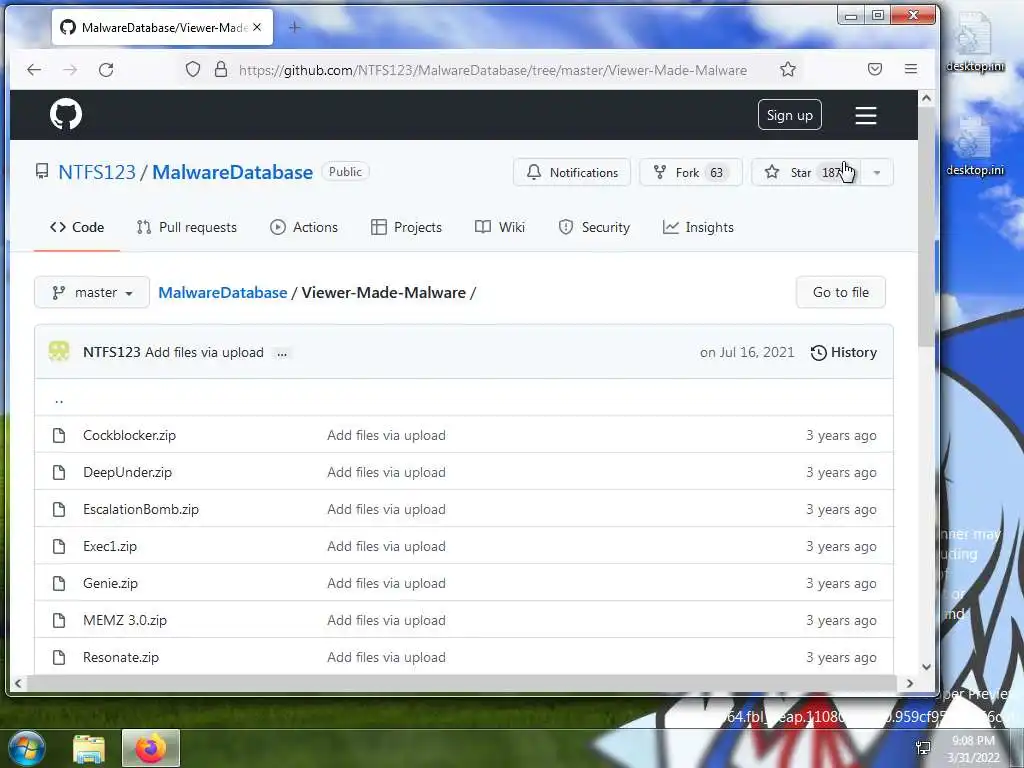1024x768 pixels.
Task: Open the Insights tab
Action: [698, 227]
